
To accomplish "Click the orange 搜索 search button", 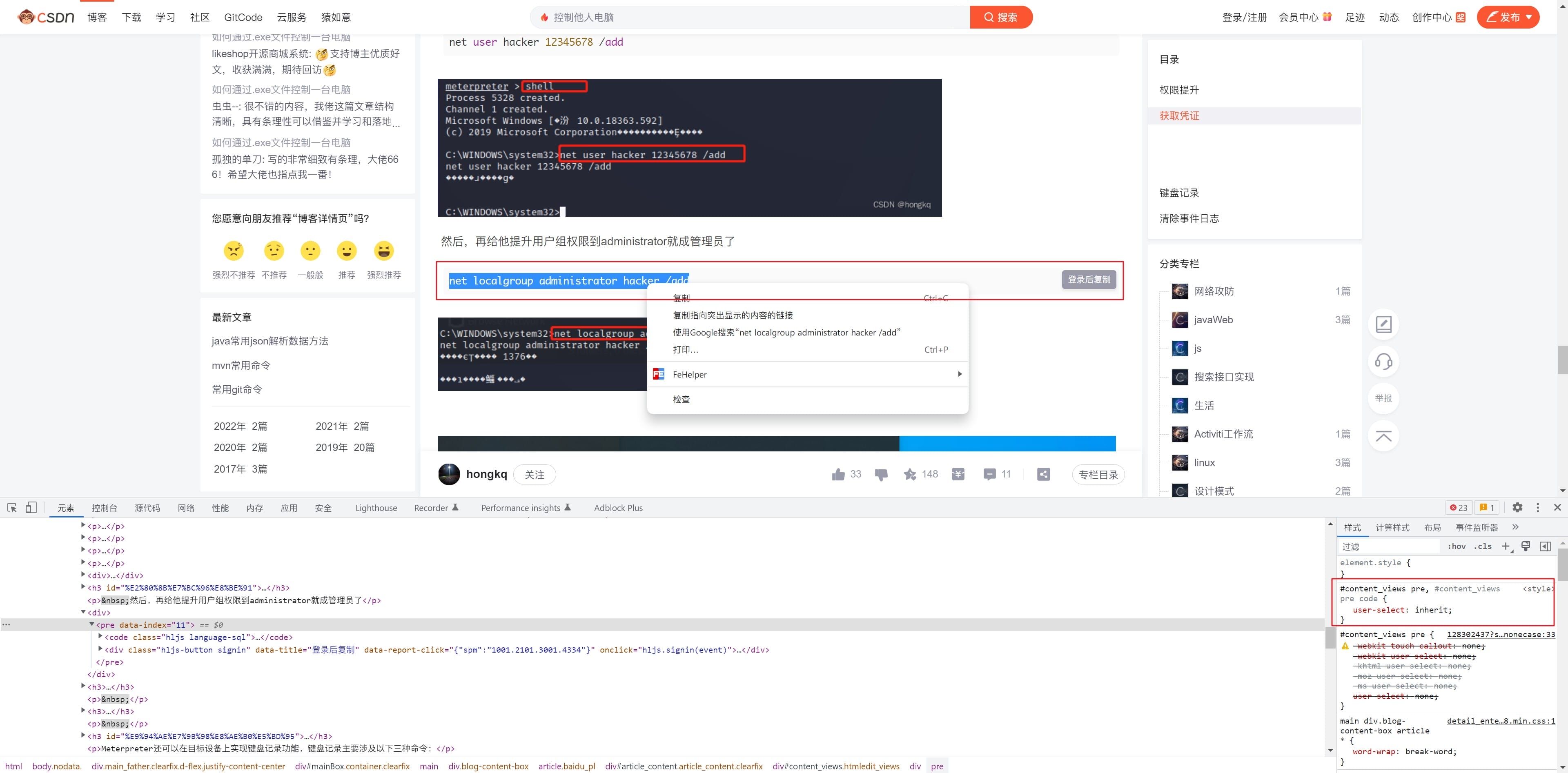I will tap(1001, 17).
